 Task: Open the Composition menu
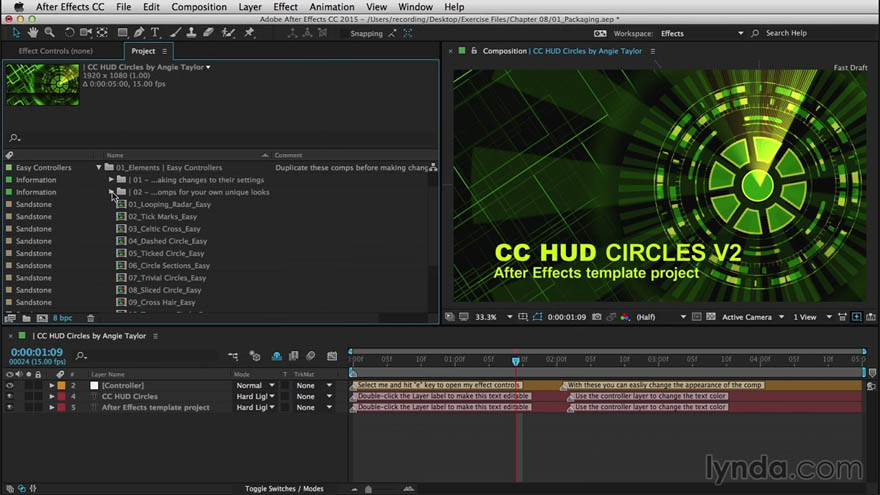(x=199, y=7)
